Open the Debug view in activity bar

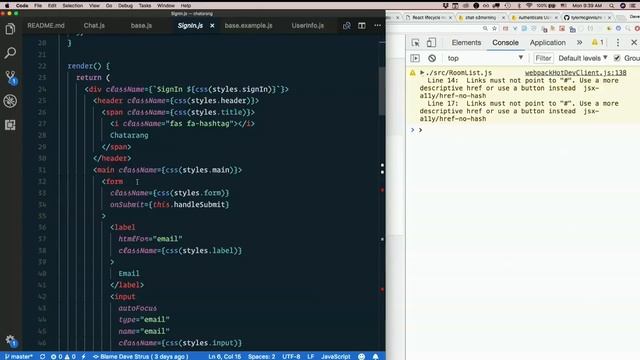point(10,101)
